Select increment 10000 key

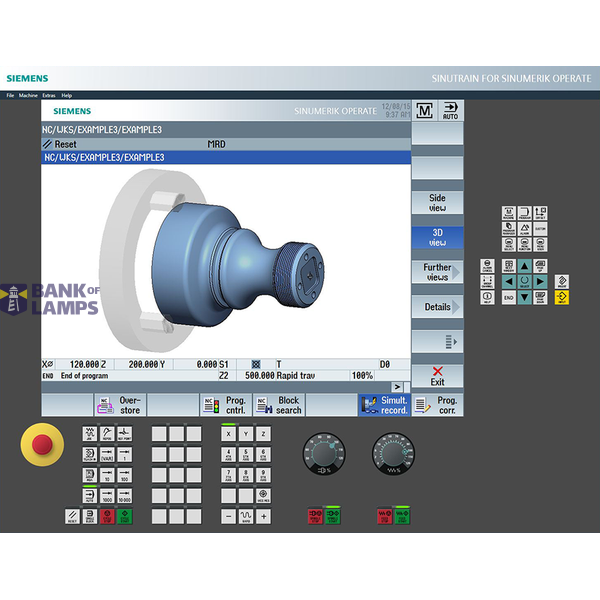click(125, 496)
